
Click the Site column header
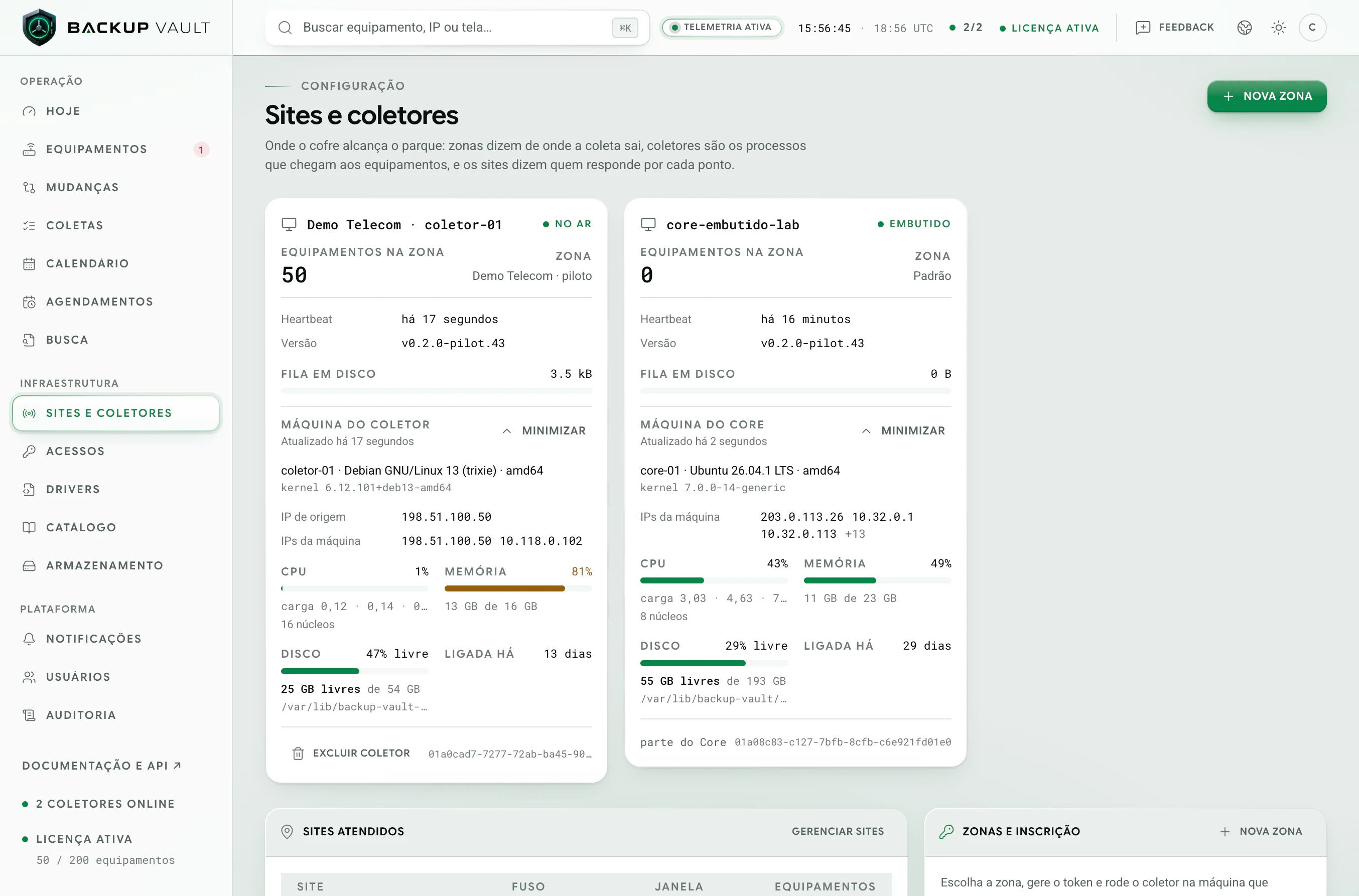pos(310,887)
